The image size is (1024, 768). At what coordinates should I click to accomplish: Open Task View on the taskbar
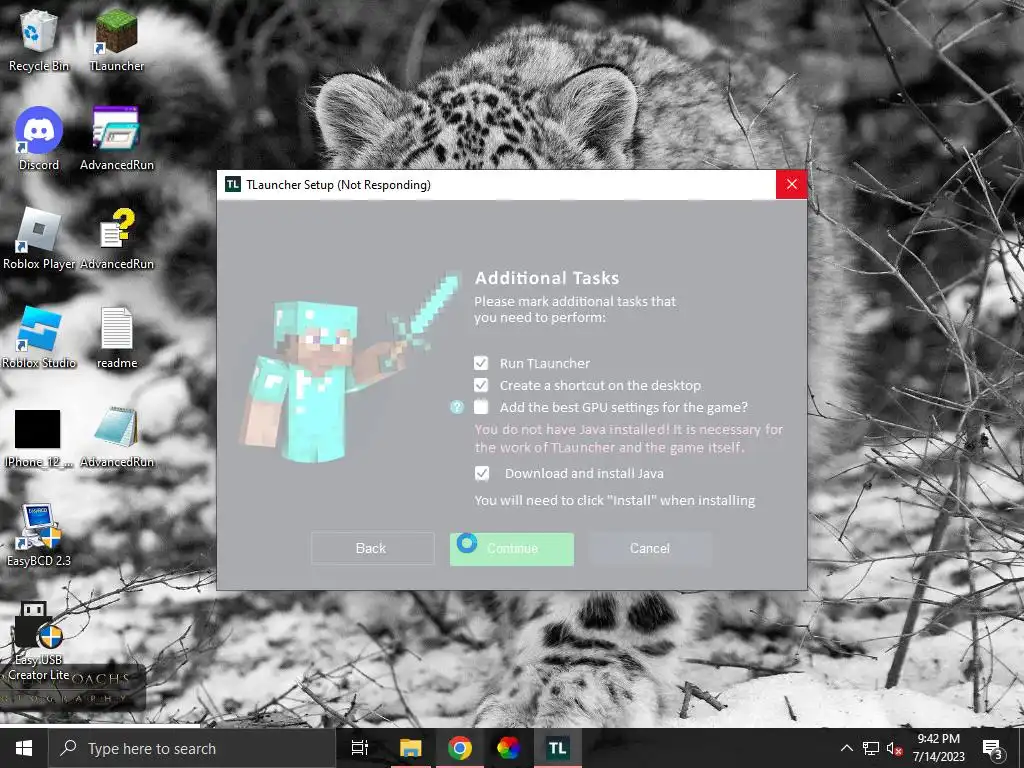tap(359, 748)
